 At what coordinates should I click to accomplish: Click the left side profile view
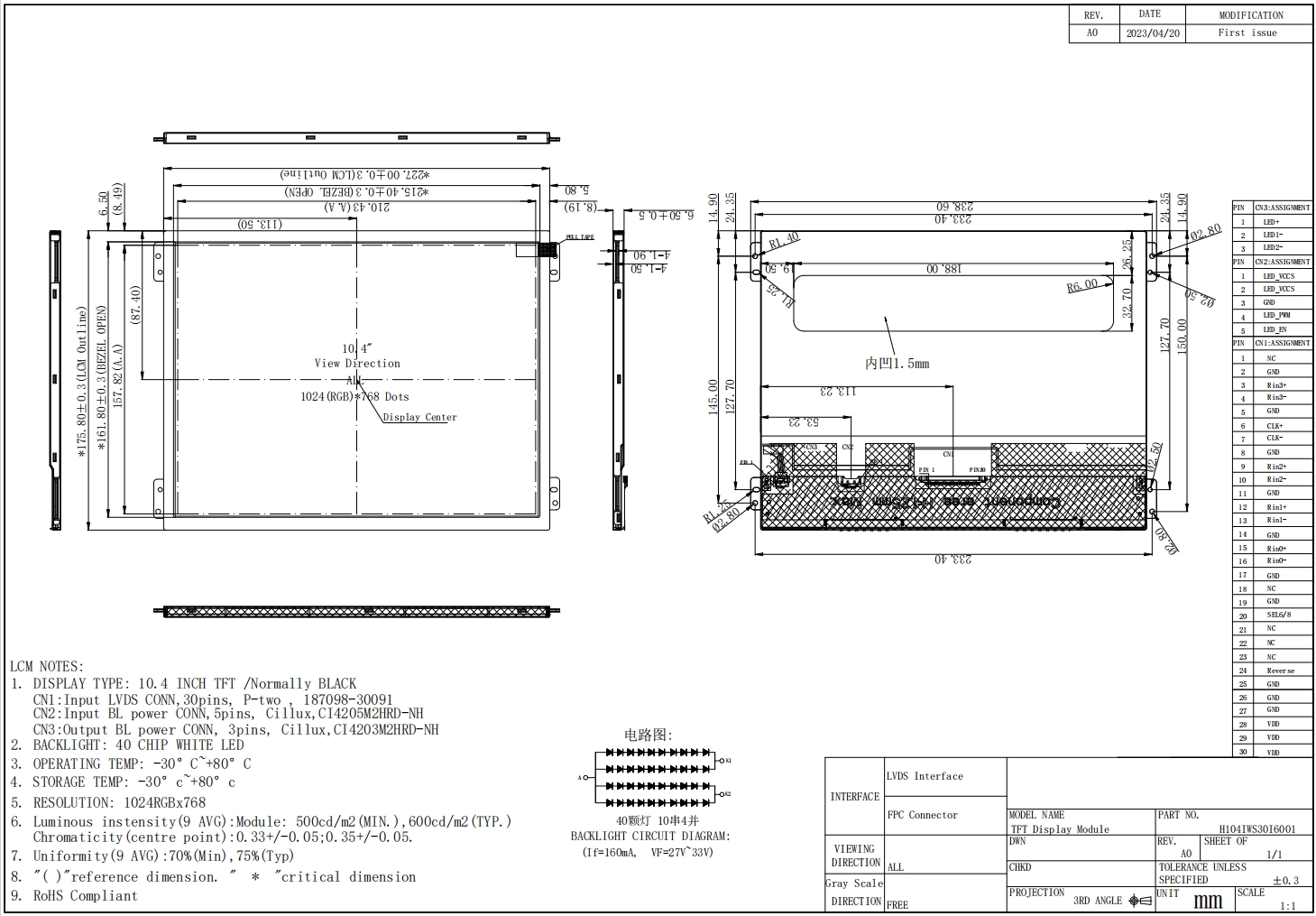pos(56,379)
